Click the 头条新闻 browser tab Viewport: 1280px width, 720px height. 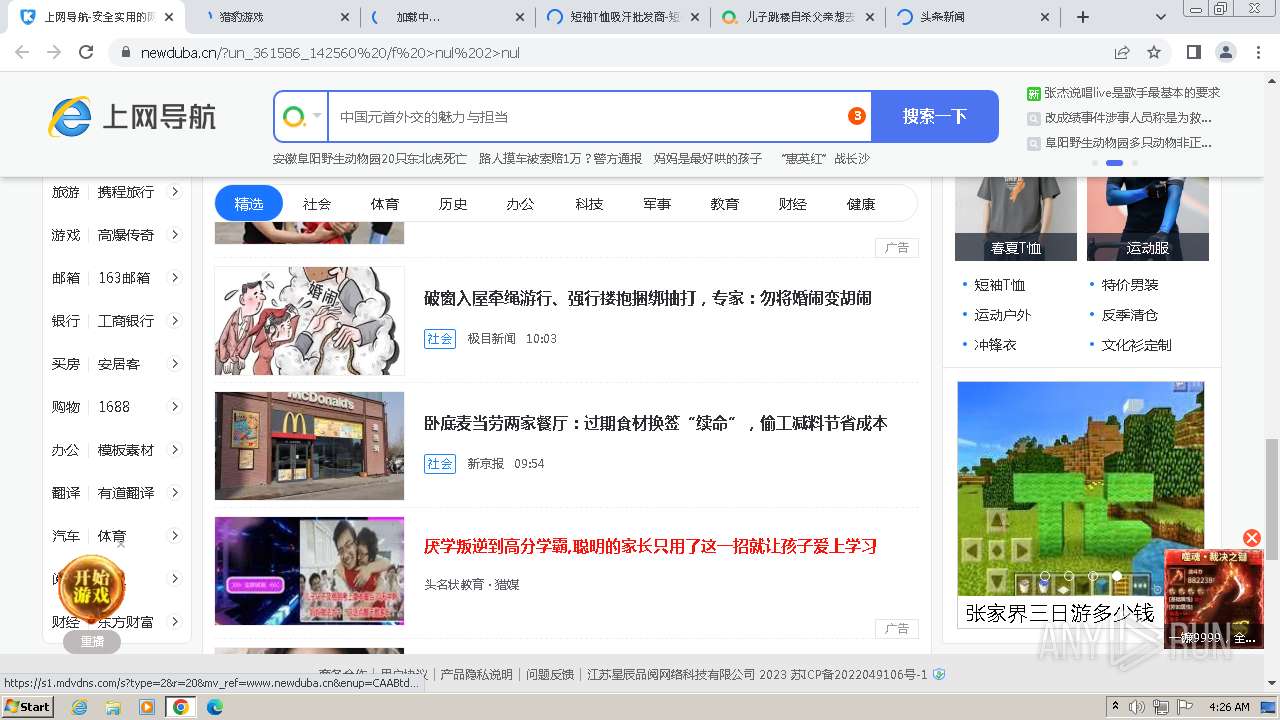click(x=975, y=17)
